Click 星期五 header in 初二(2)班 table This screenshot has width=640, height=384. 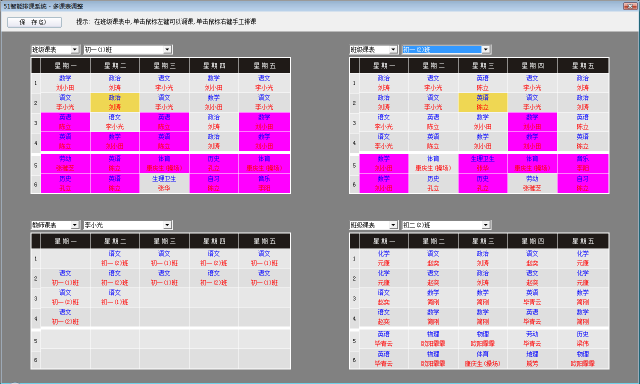click(583, 241)
